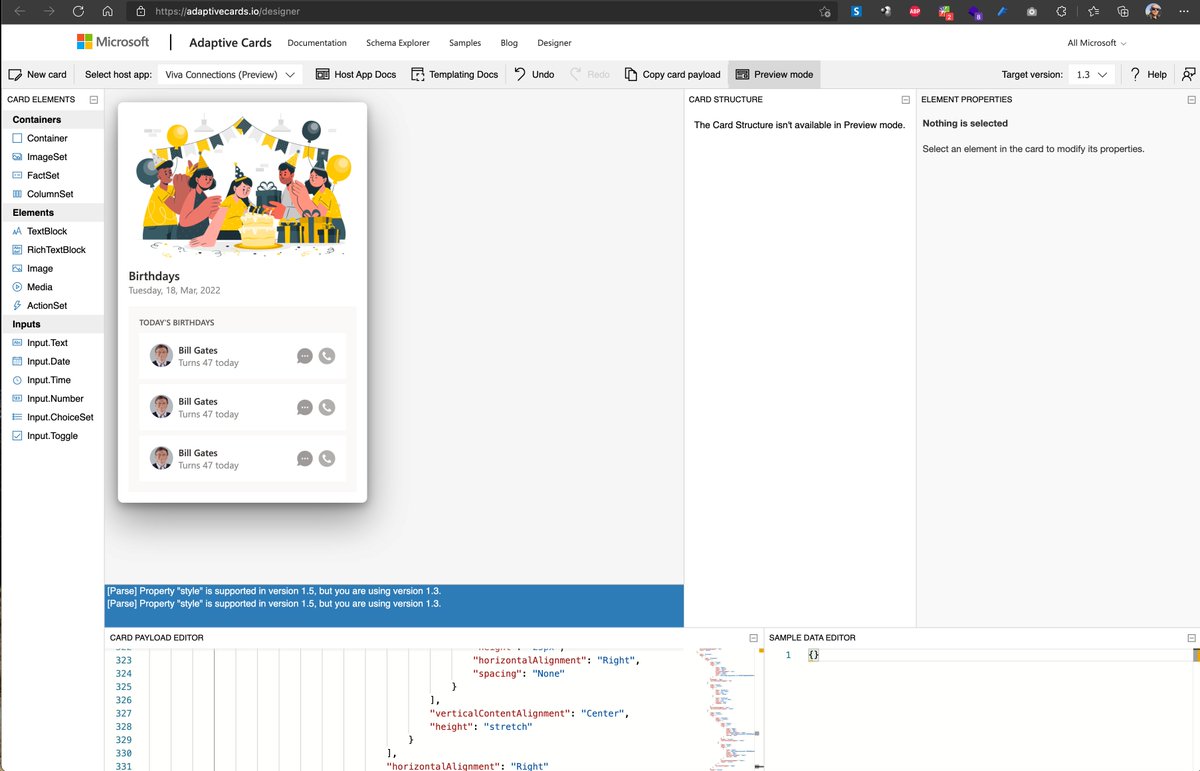This screenshot has height=771, width=1200.
Task: Toggle Preview mode off
Action: pos(774,74)
